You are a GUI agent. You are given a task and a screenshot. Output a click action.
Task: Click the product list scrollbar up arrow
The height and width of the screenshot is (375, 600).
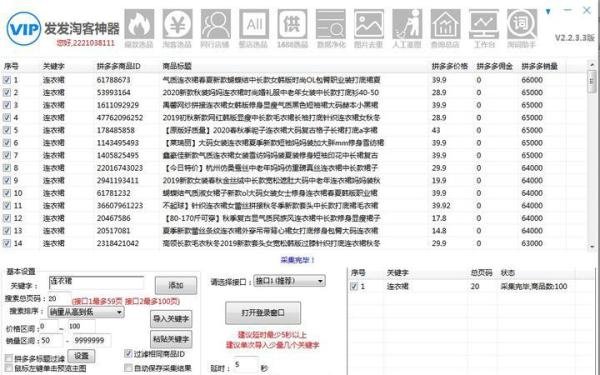592,65
